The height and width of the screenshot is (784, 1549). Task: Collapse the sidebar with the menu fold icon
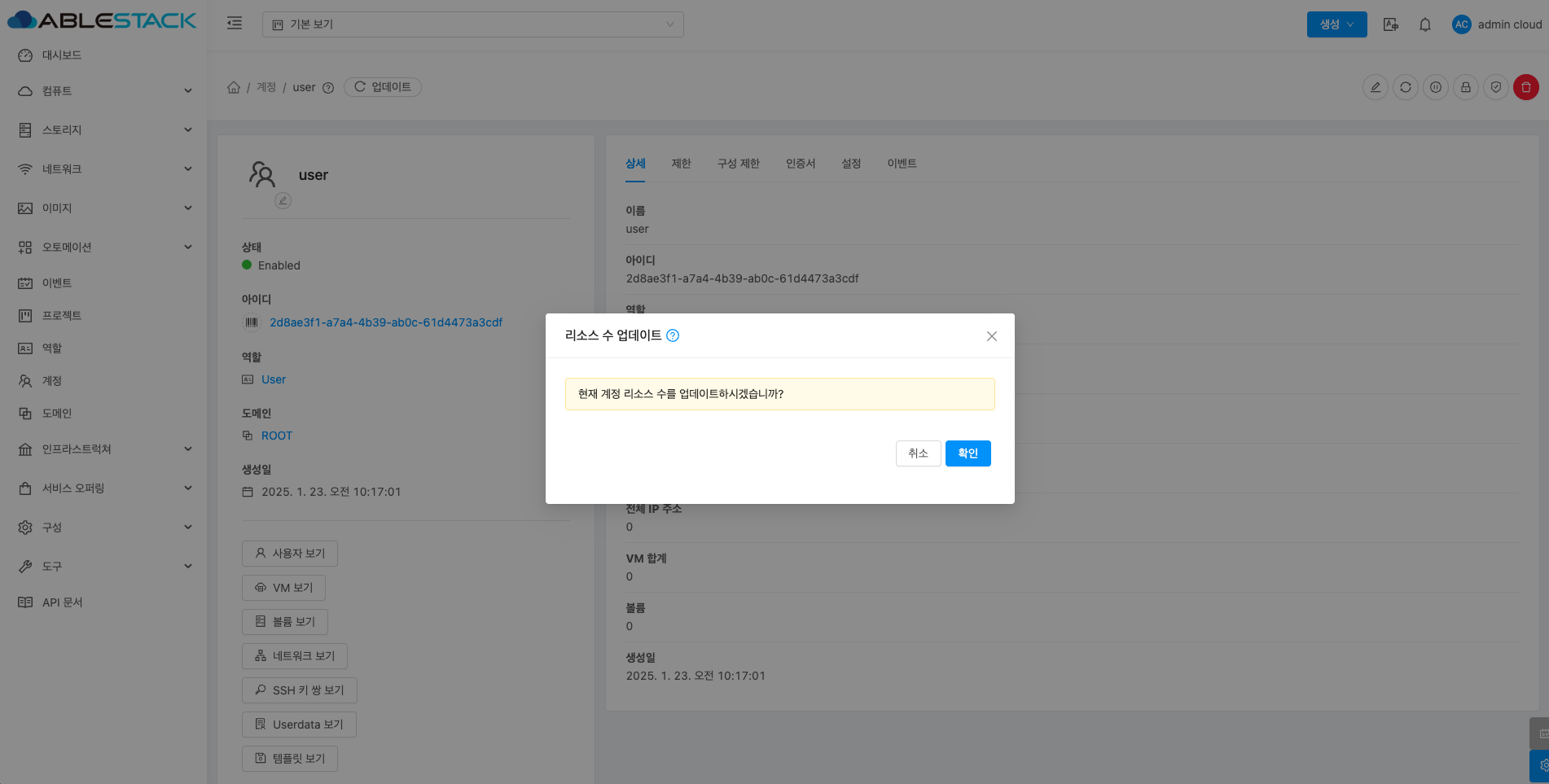[x=235, y=24]
